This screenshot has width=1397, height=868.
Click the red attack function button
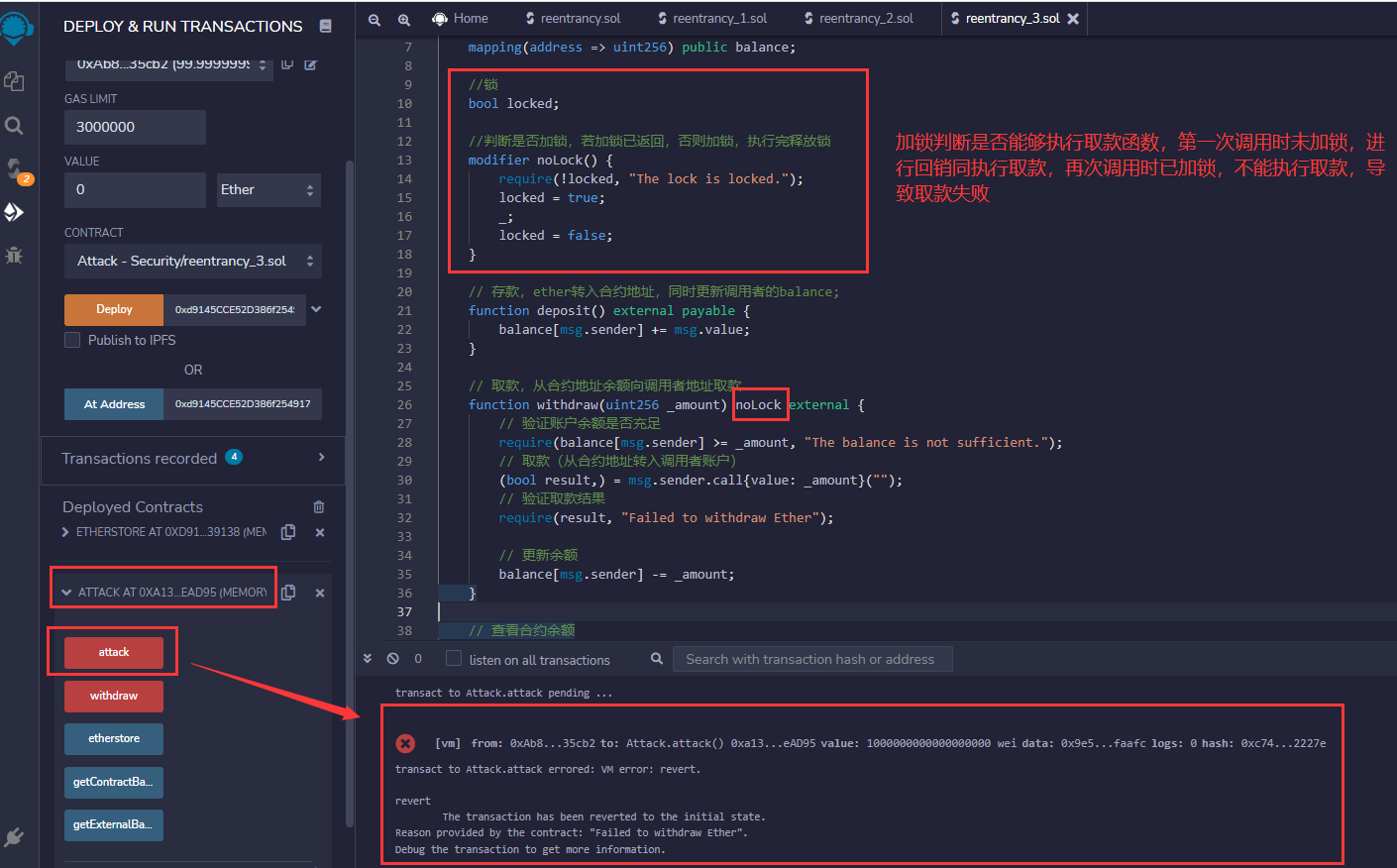114,652
